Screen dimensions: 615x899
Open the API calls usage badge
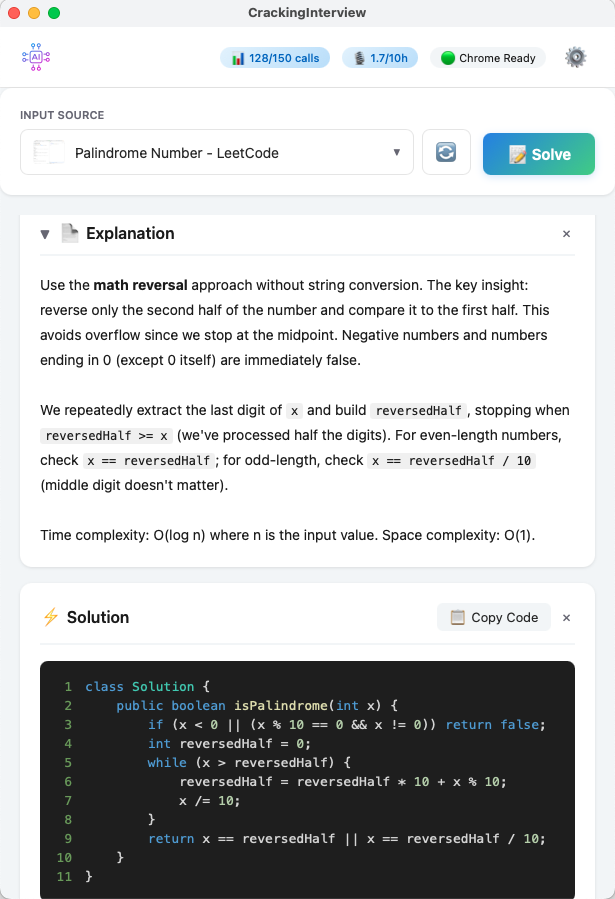click(x=275, y=58)
